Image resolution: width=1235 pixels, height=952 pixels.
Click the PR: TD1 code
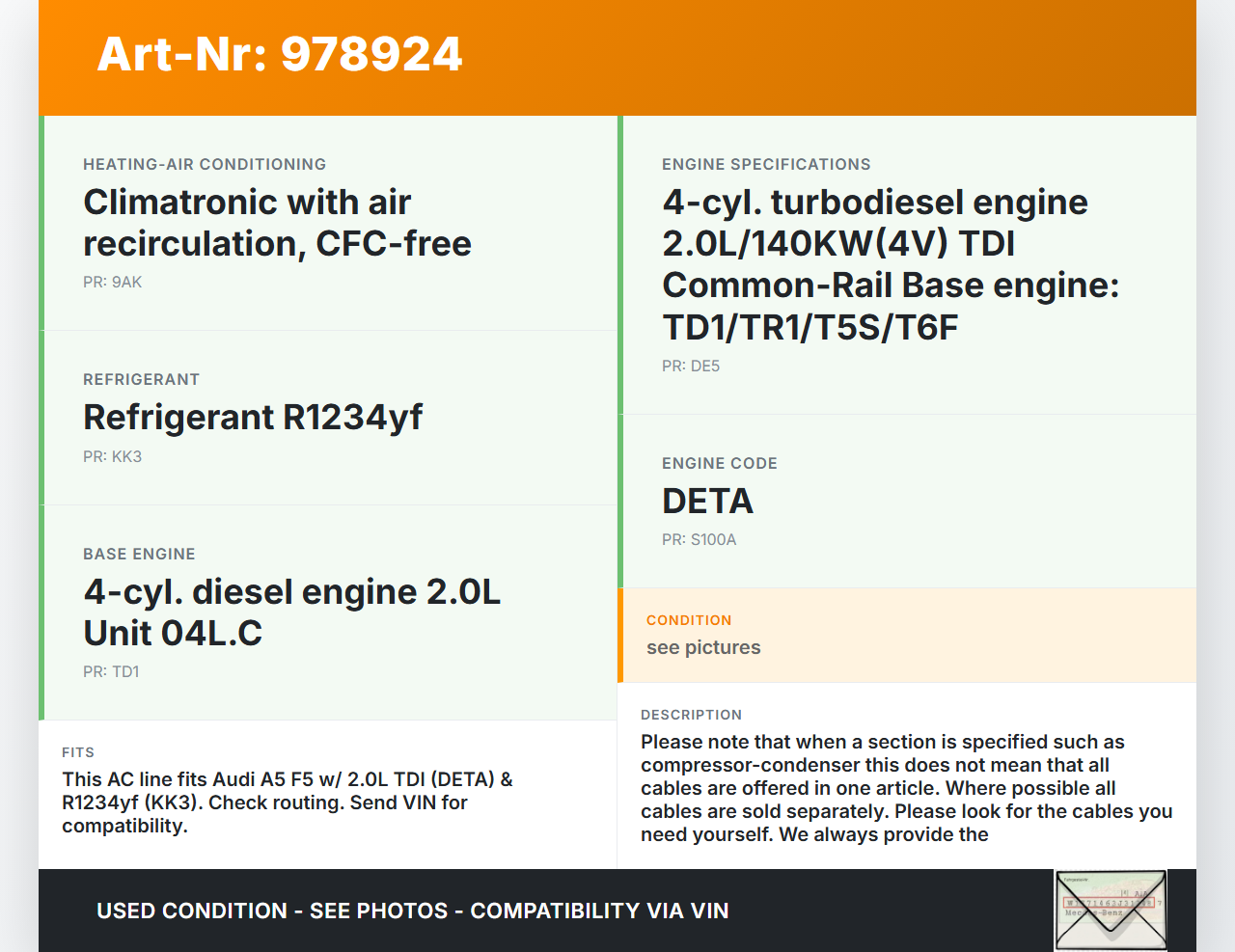(x=111, y=672)
